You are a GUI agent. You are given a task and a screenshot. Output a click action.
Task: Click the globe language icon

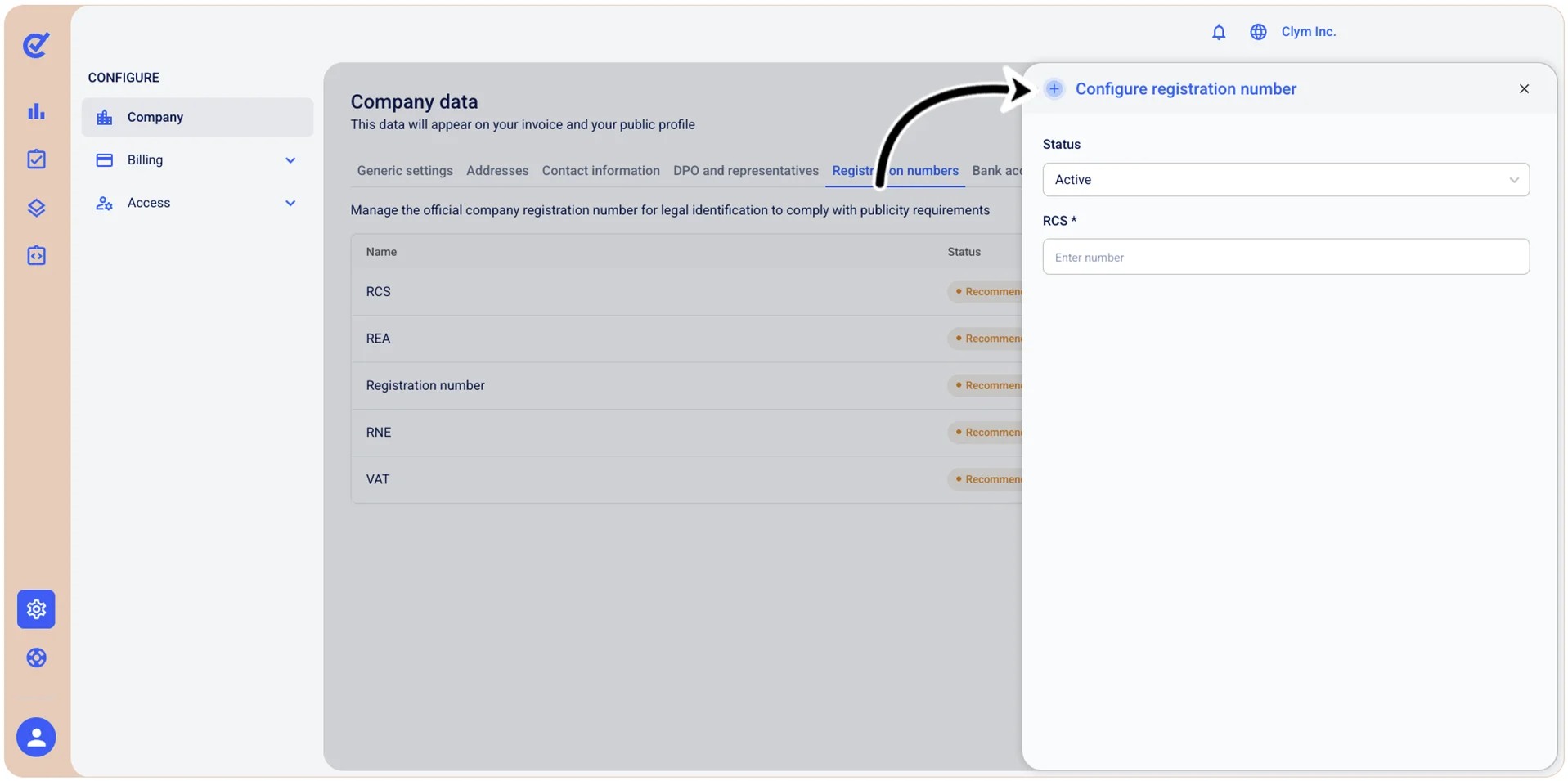click(1258, 32)
